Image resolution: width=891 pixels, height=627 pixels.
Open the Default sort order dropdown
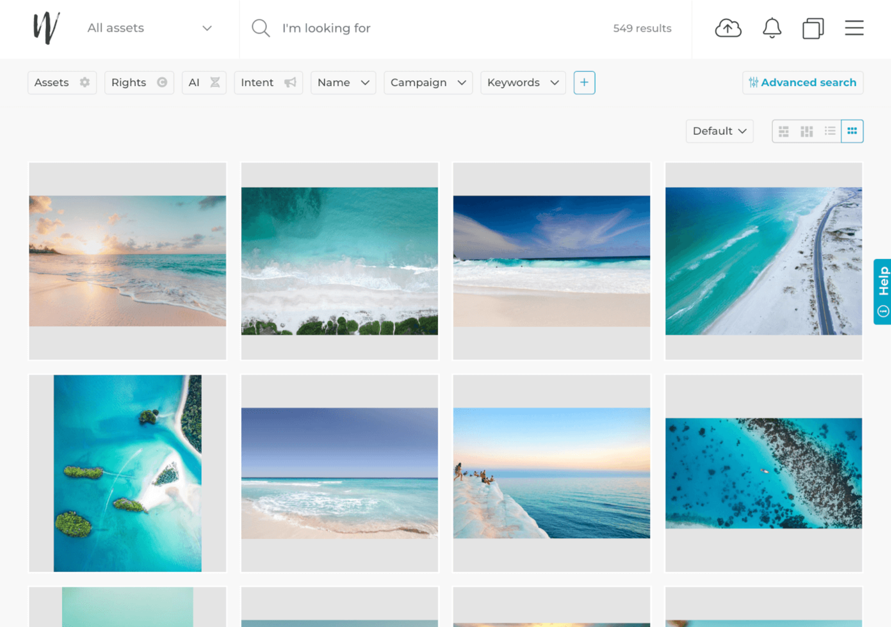[719, 131]
